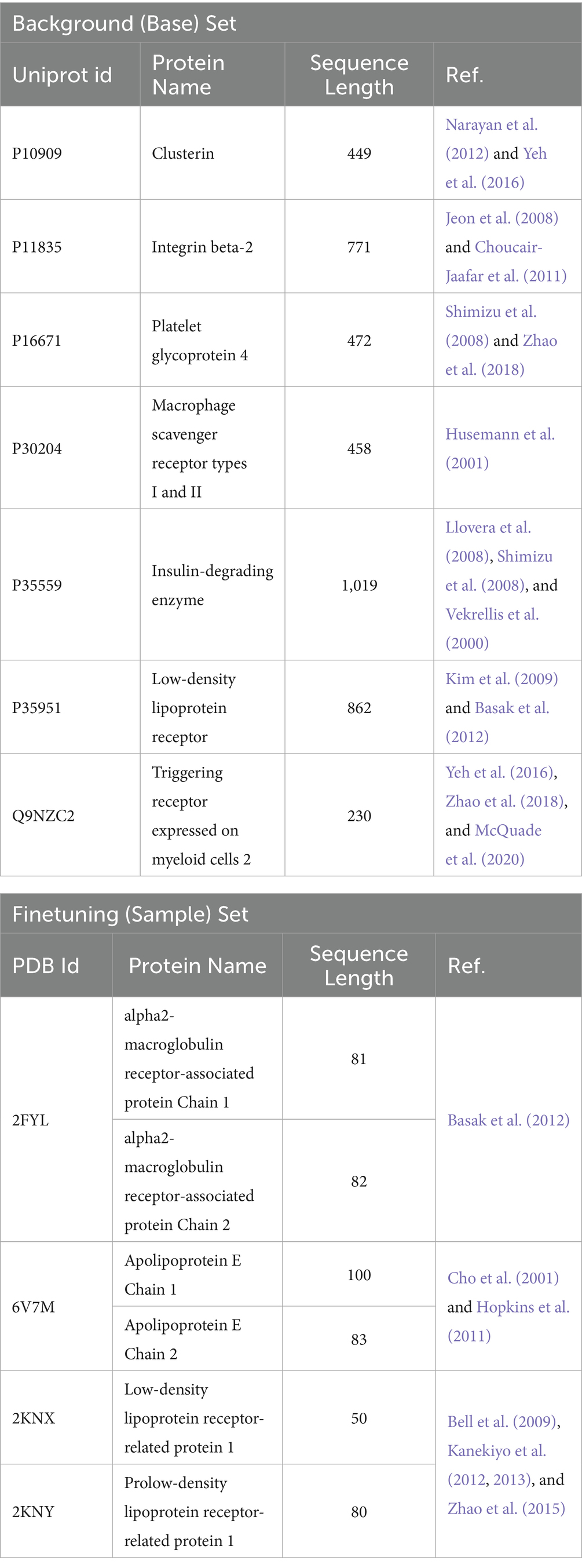Open the Narayan et al. (2012) reference
The image size is (582, 1568).
(x=491, y=125)
